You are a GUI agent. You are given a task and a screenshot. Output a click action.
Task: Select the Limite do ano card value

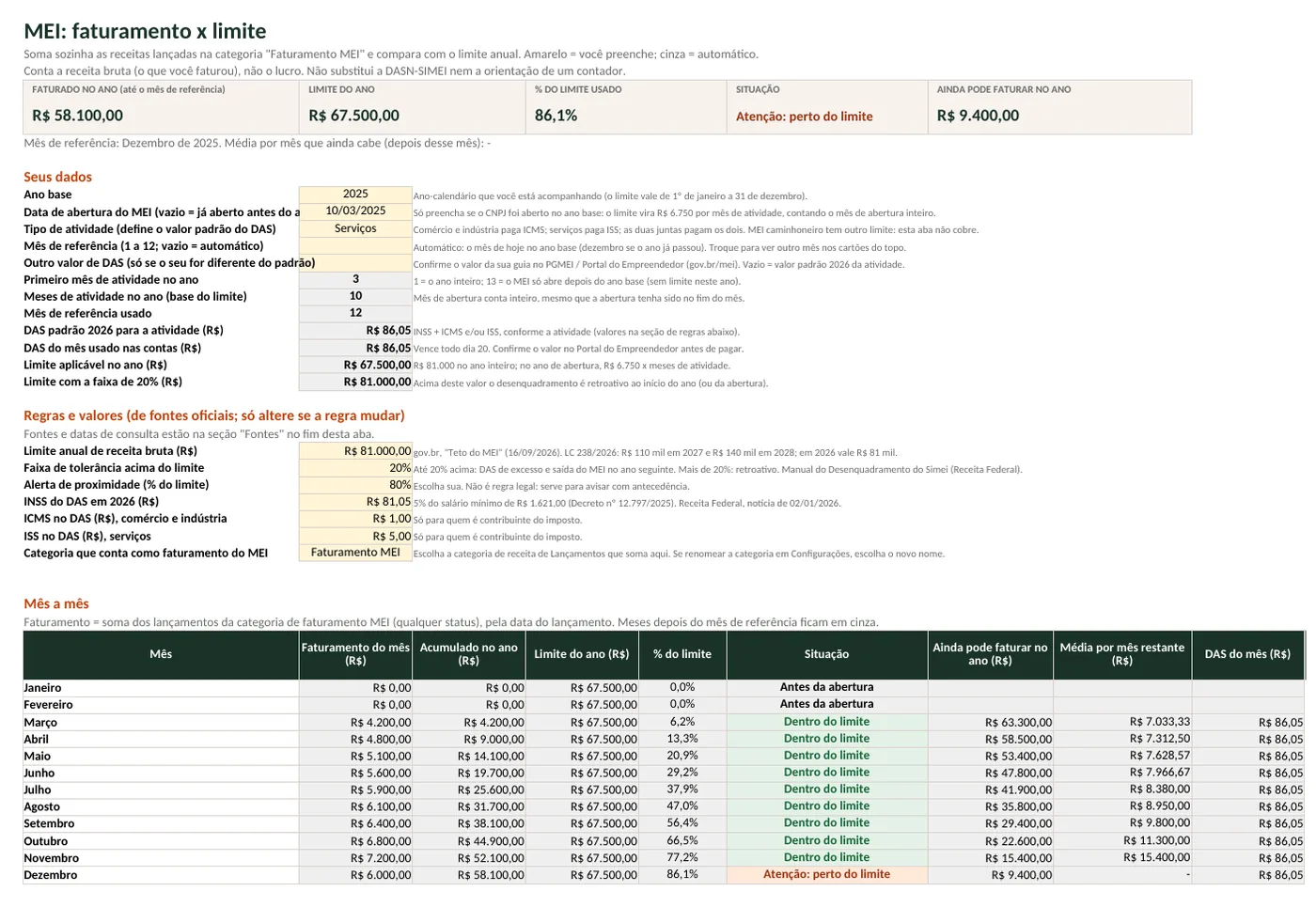point(353,116)
